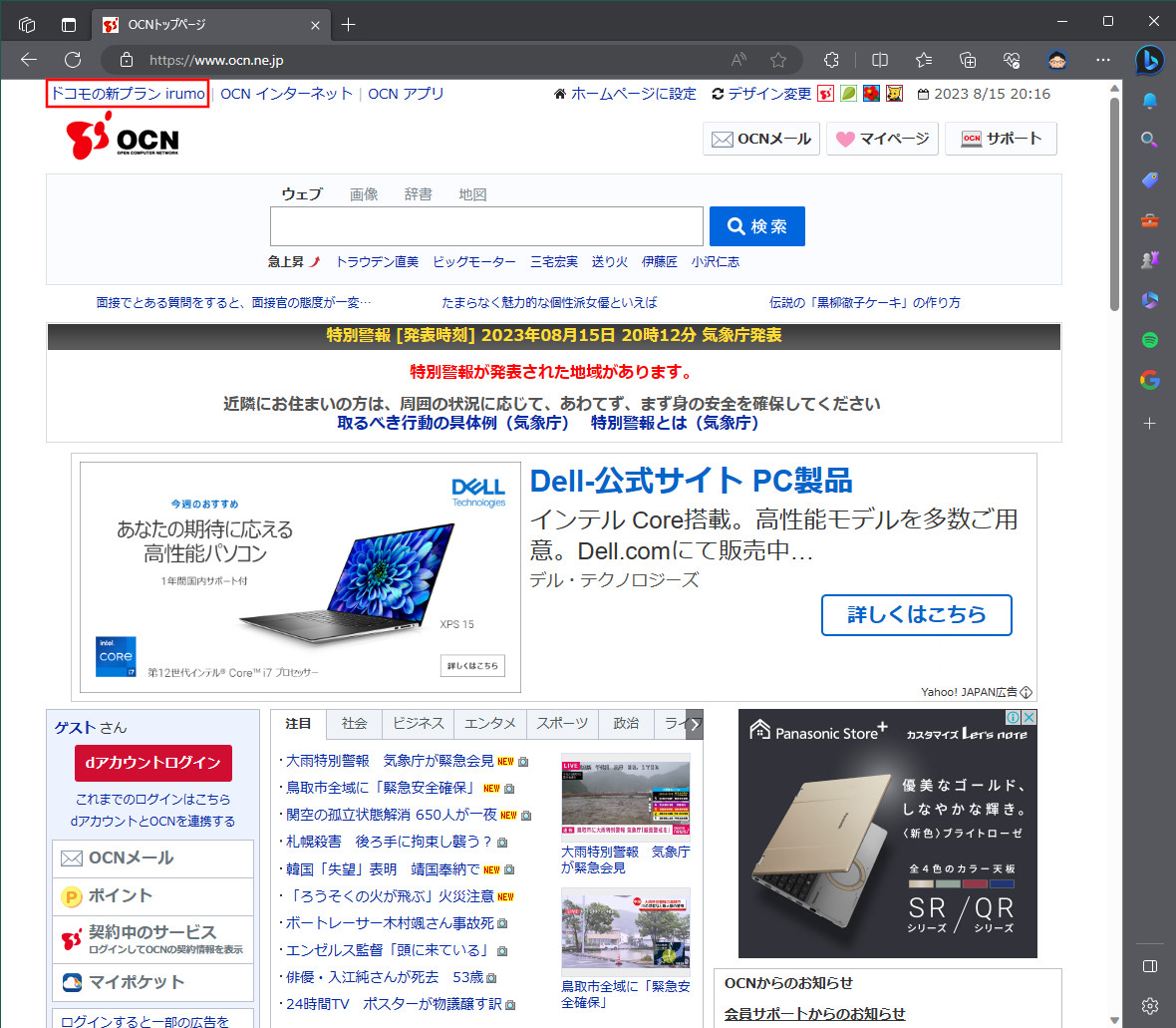The image size is (1176, 1028).
Task: Select the red OCN logo design theme
Action: pos(826,94)
